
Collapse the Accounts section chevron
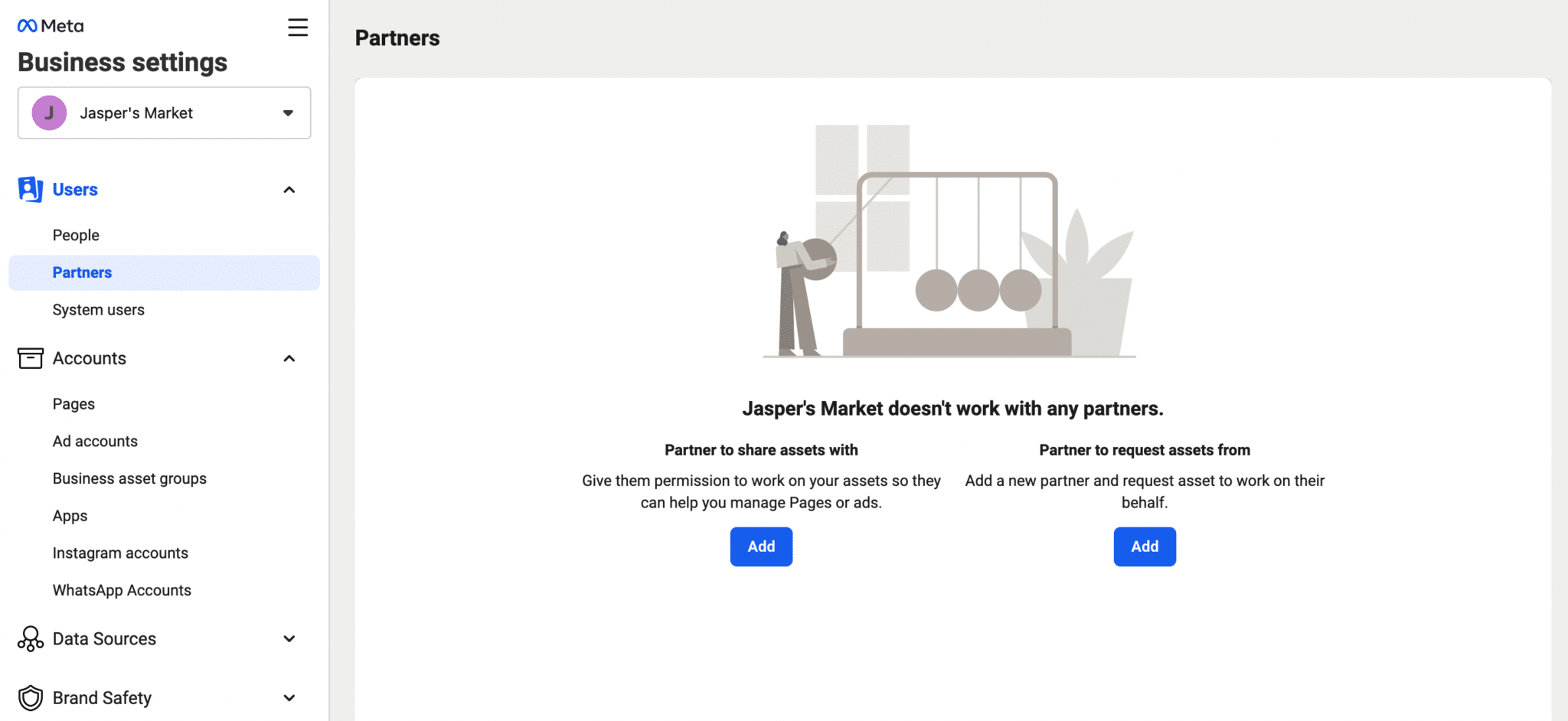tap(289, 358)
